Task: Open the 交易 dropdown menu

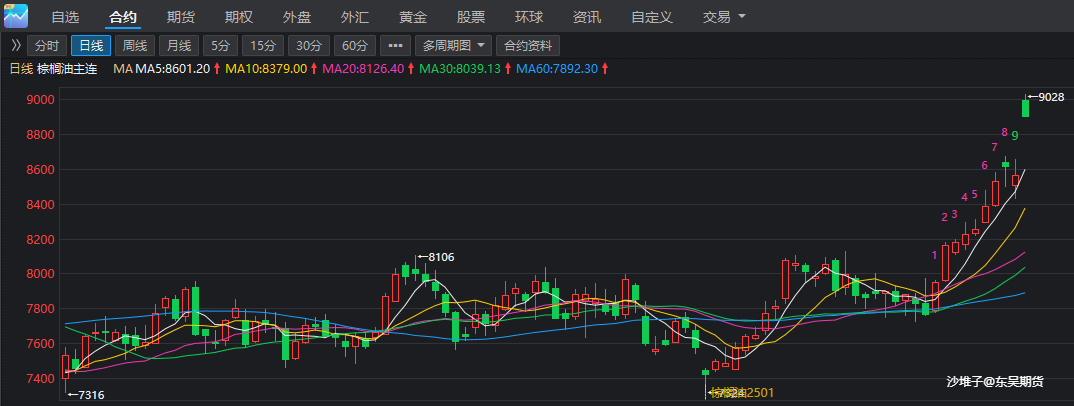Action: pos(724,16)
